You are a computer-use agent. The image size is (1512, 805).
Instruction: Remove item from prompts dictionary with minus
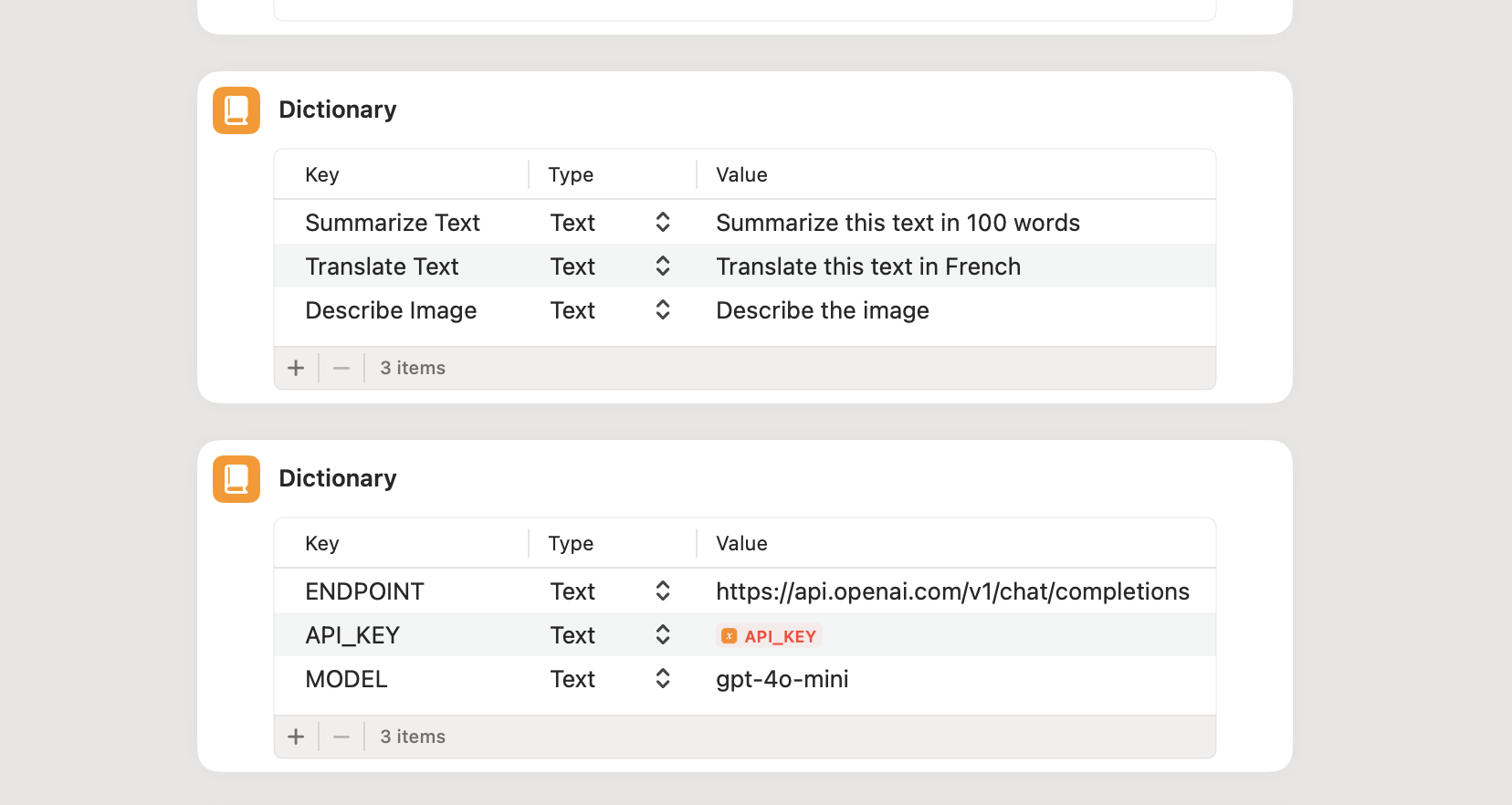tap(341, 368)
